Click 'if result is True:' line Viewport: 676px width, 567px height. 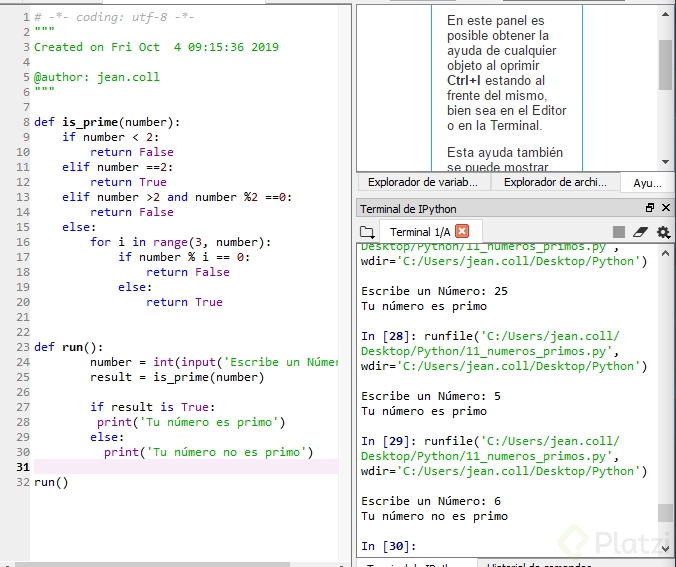(x=152, y=407)
